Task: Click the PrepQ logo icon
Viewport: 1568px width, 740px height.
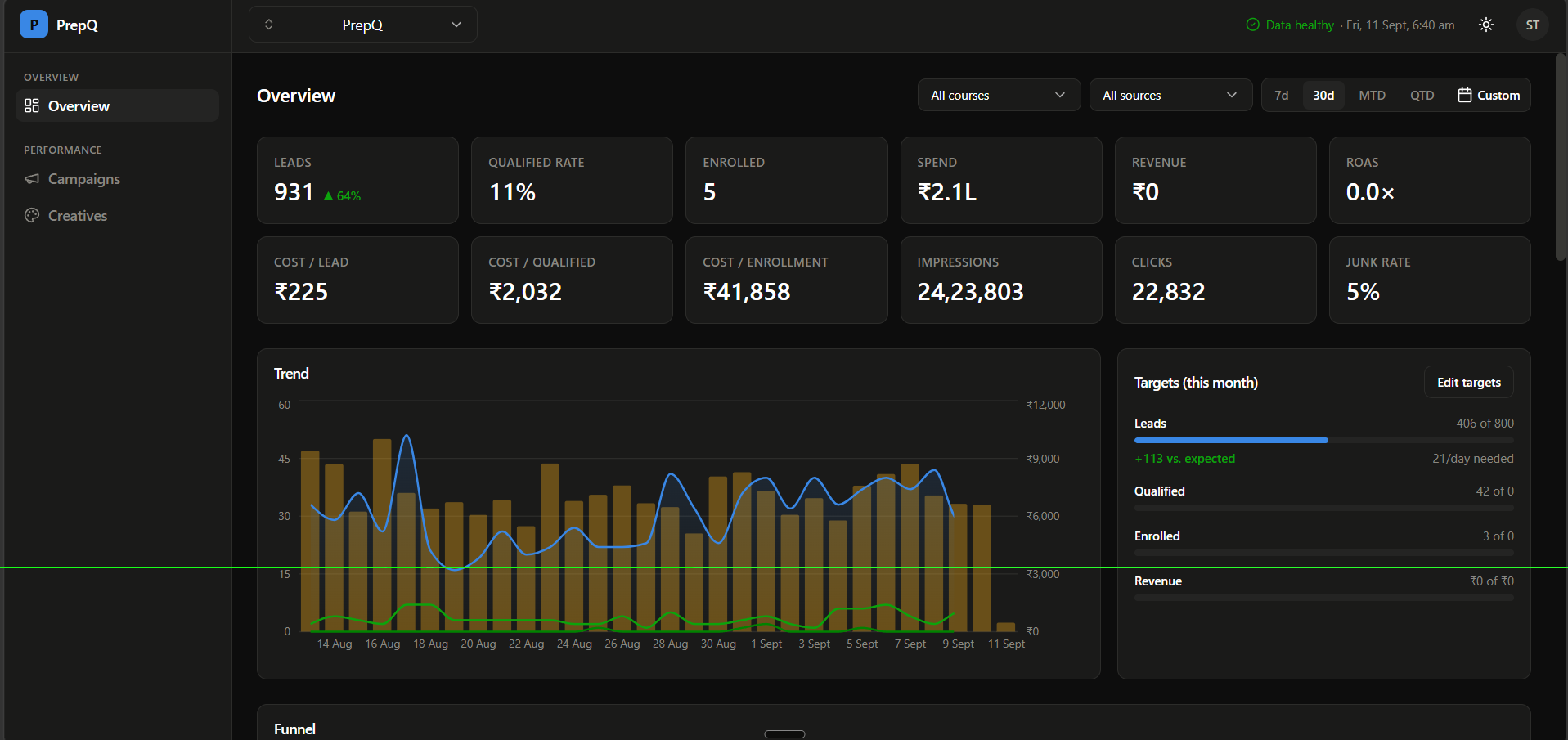Action: (x=34, y=25)
